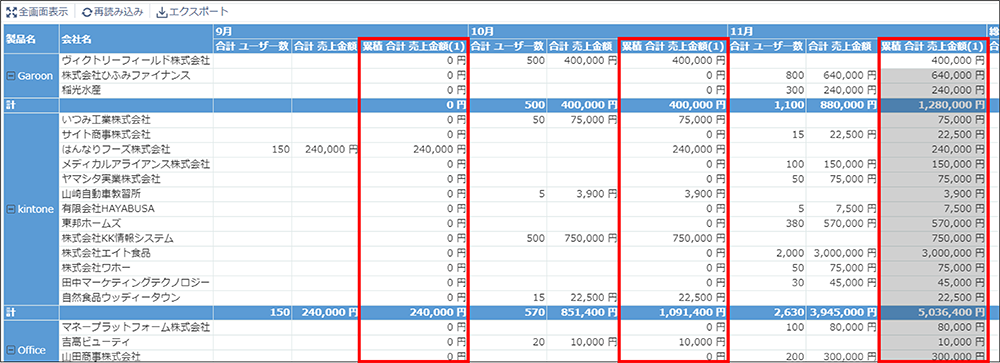Select the 再読み込み button
1000x363 pixels.
[x=112, y=12]
